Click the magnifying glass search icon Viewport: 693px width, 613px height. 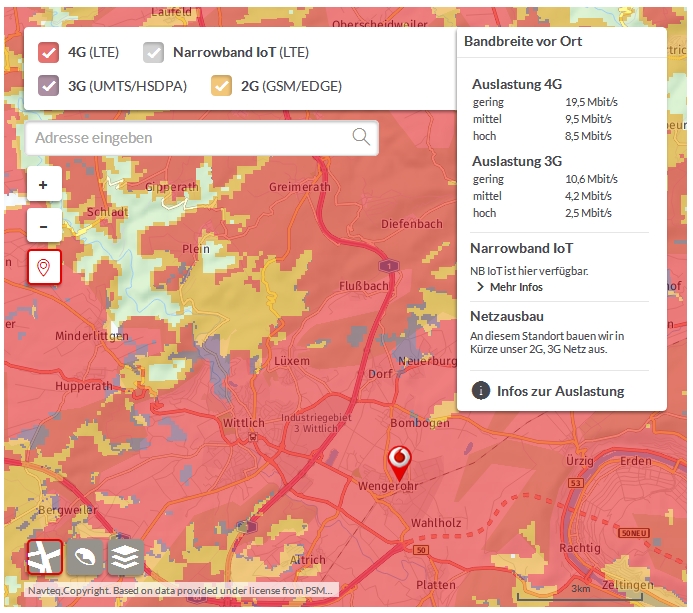click(x=361, y=137)
